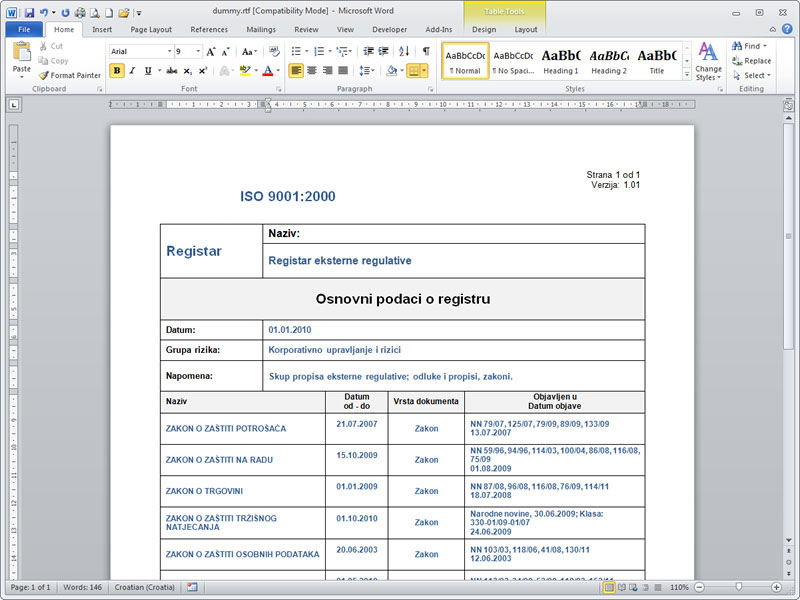Click Quick Print icon in title bar
800x600 pixels.
(x=80, y=12)
